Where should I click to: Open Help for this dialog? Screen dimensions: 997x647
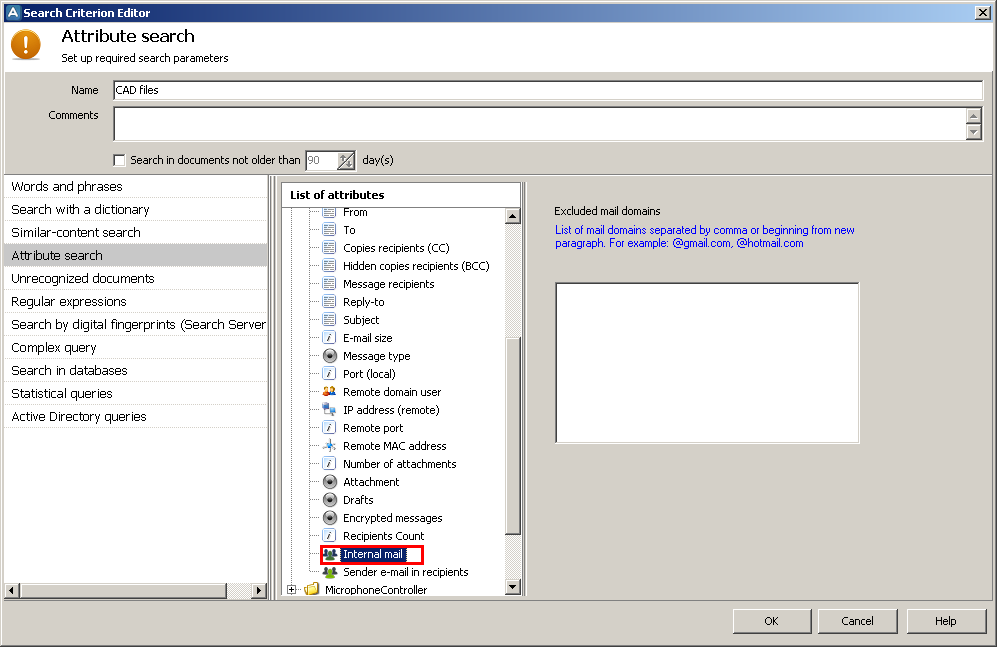click(x=945, y=621)
